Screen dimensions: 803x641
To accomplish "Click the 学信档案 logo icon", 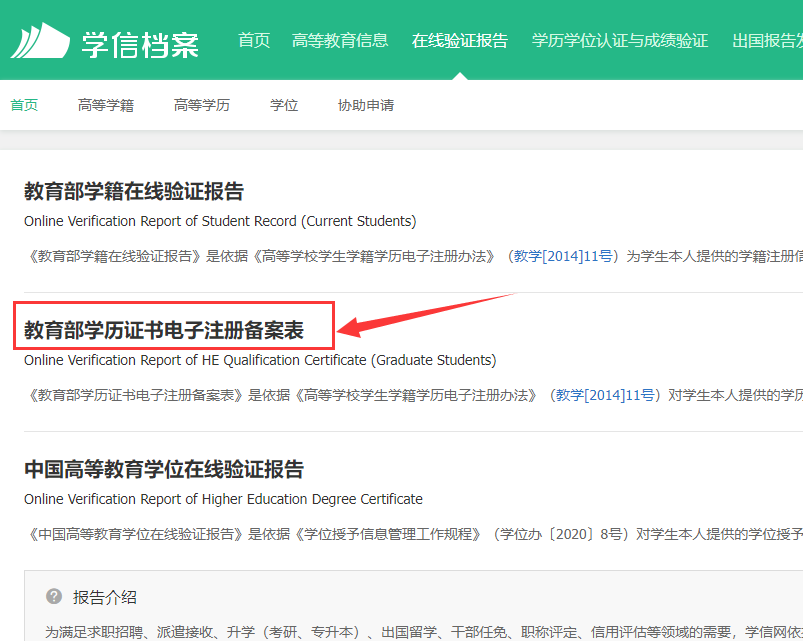I will point(39,41).
